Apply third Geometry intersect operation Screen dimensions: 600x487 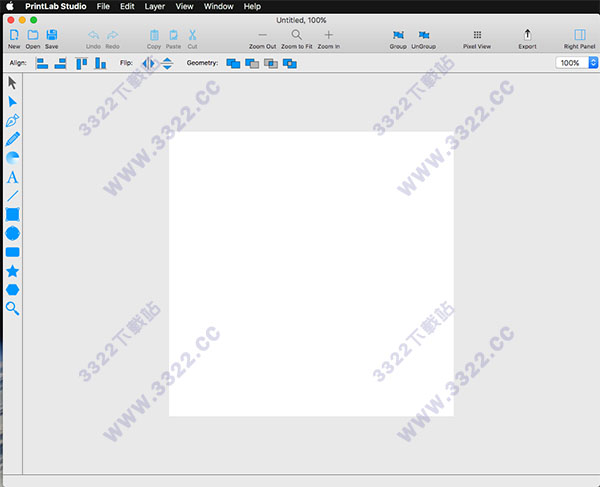pyautogui.click(x=271, y=63)
